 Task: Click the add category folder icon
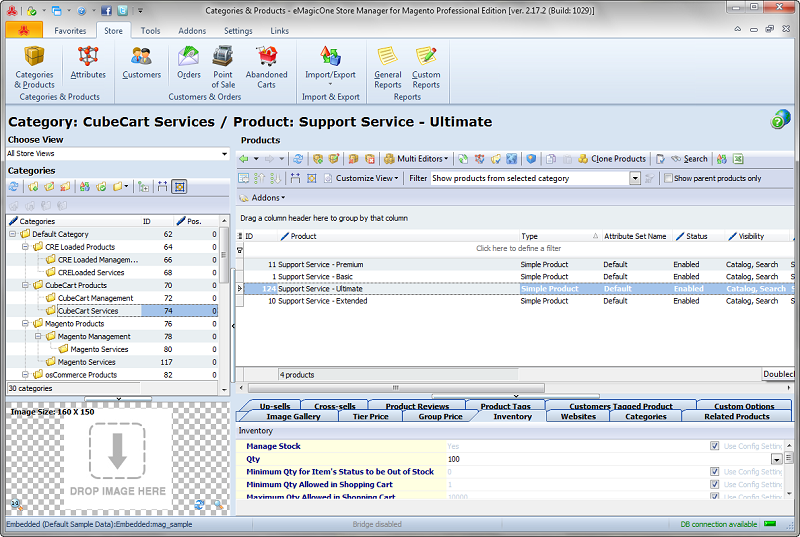coord(33,187)
